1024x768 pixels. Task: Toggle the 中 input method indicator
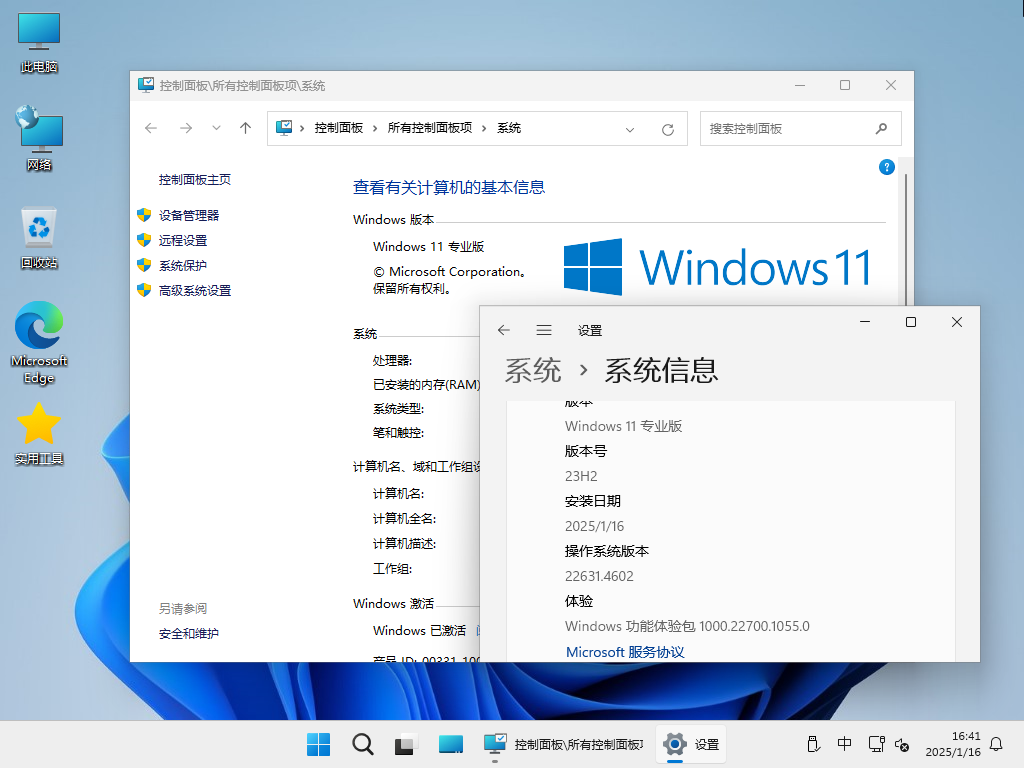point(844,744)
